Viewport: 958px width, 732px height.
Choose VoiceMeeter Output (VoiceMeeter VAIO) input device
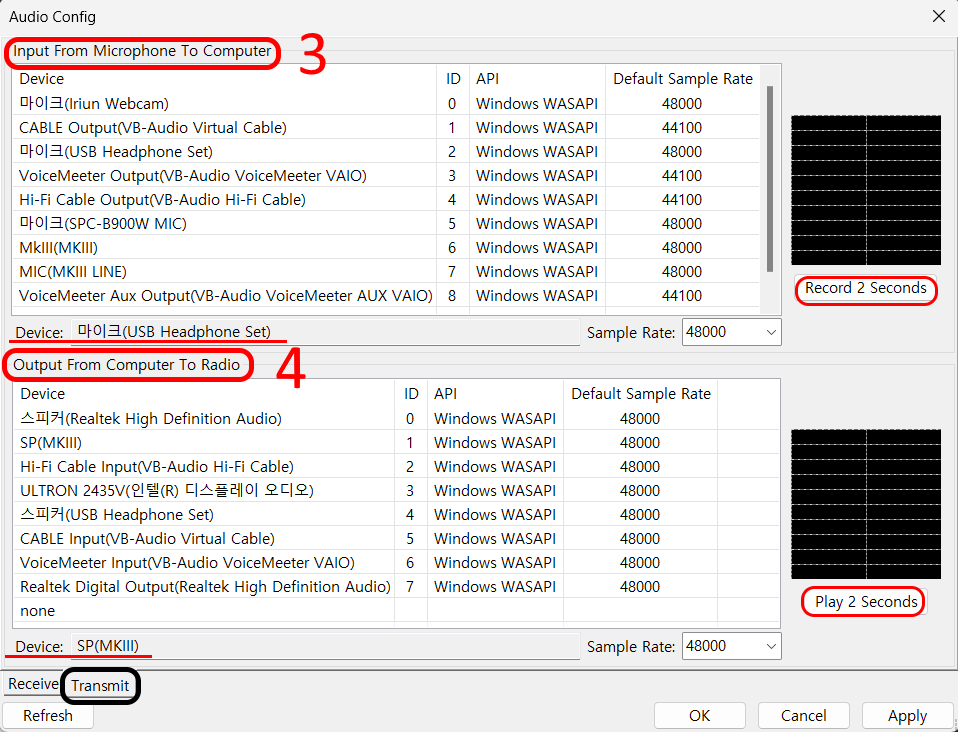pos(192,176)
